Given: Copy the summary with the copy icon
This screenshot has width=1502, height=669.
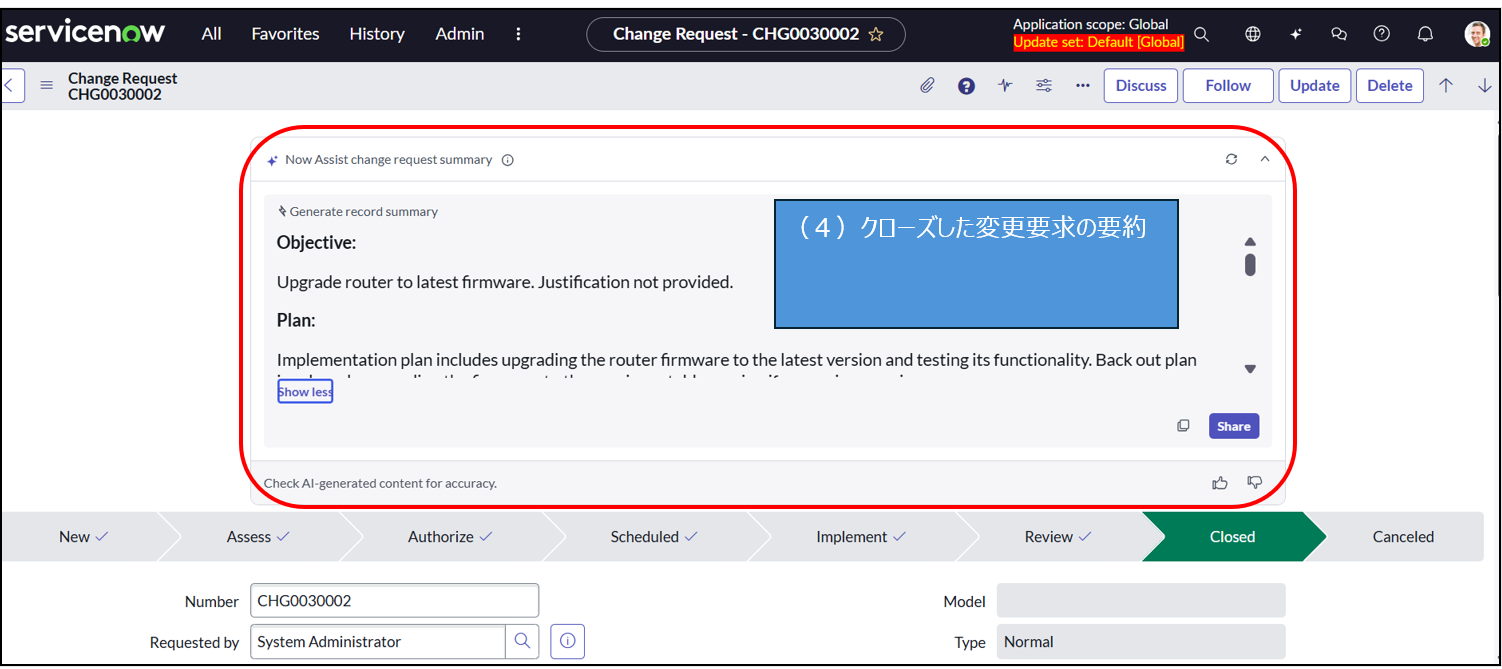Looking at the screenshot, I should [x=1184, y=426].
